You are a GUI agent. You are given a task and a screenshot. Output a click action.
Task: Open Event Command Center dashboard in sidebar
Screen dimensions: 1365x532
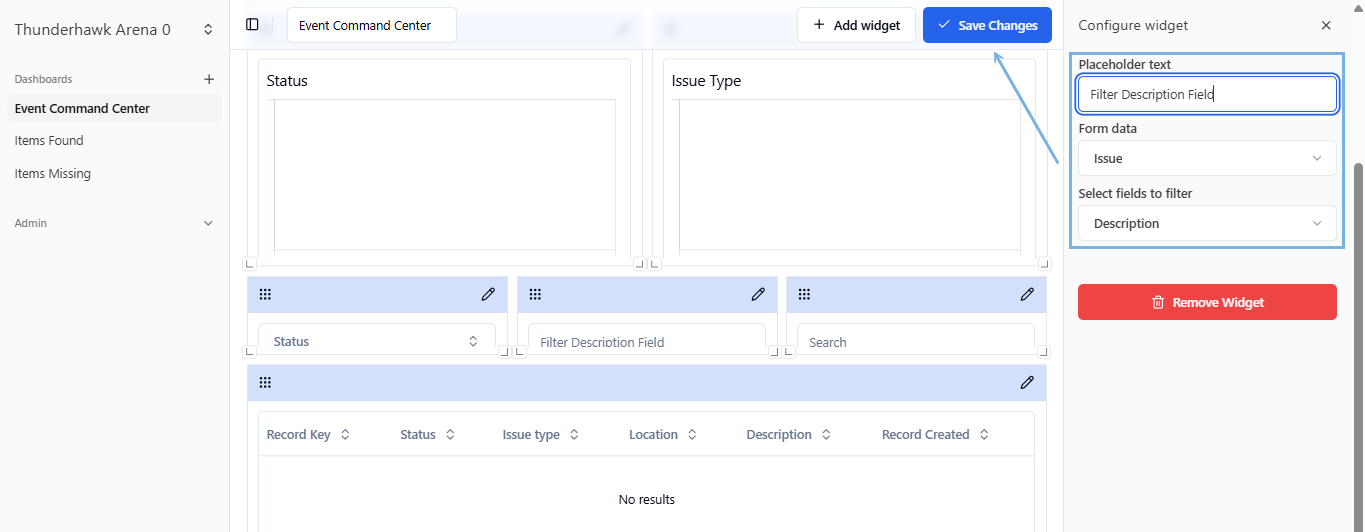pyautogui.click(x=114, y=108)
